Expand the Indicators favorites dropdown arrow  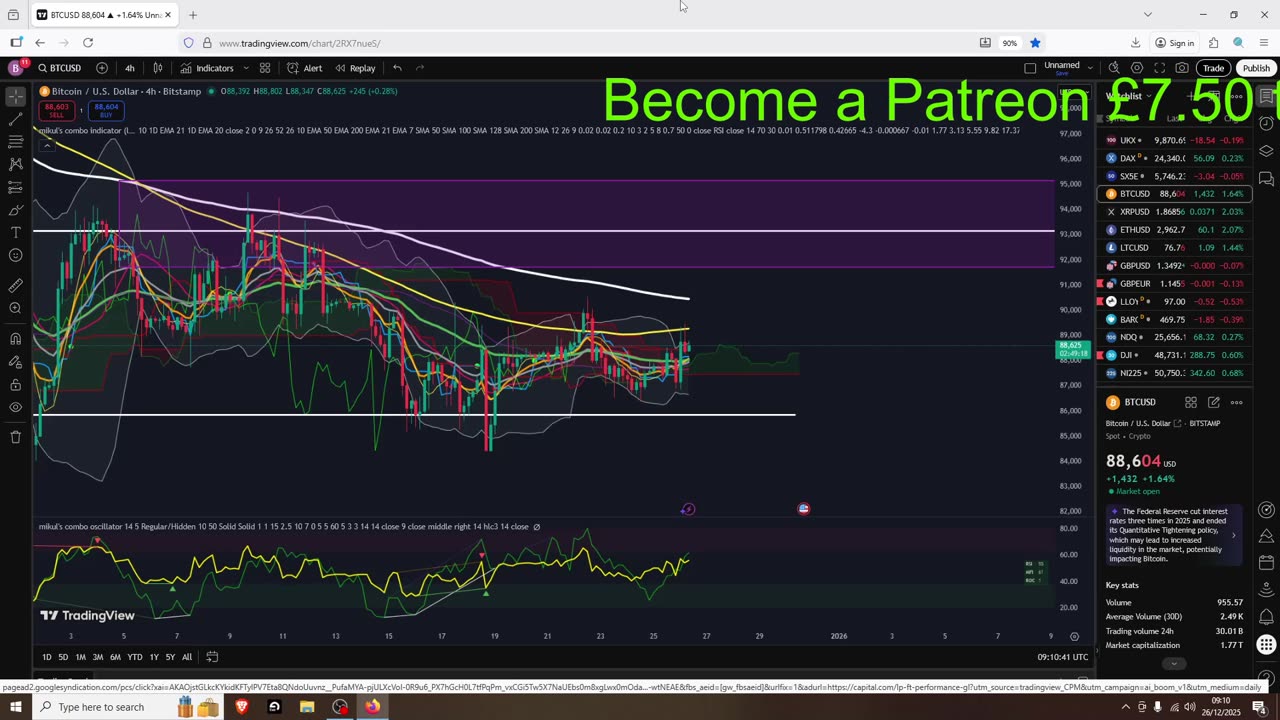pyautogui.click(x=244, y=68)
